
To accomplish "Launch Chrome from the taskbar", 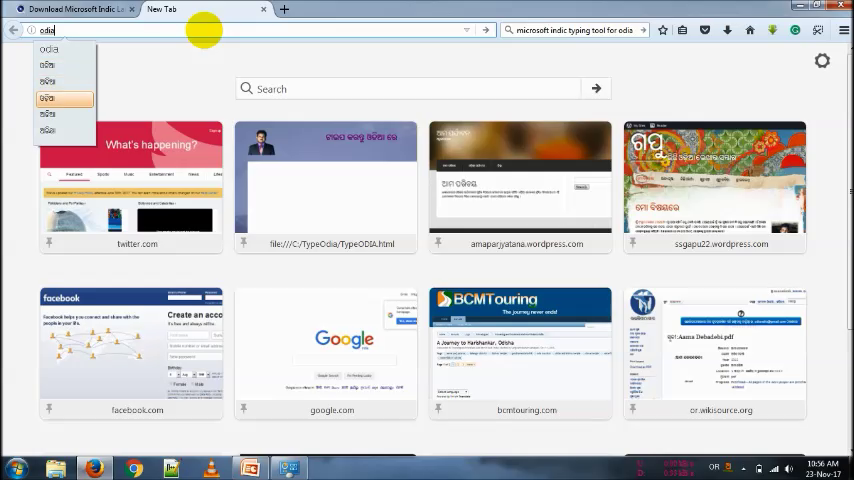I will pyautogui.click(x=133, y=468).
